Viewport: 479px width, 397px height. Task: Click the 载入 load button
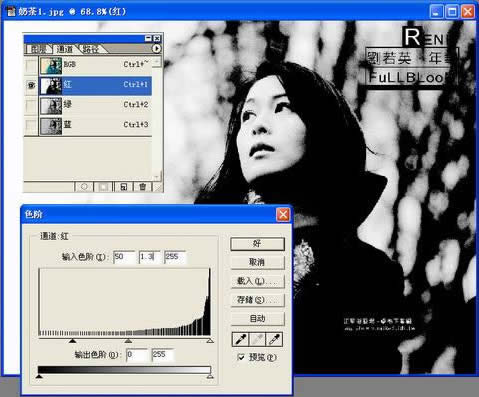tap(257, 281)
